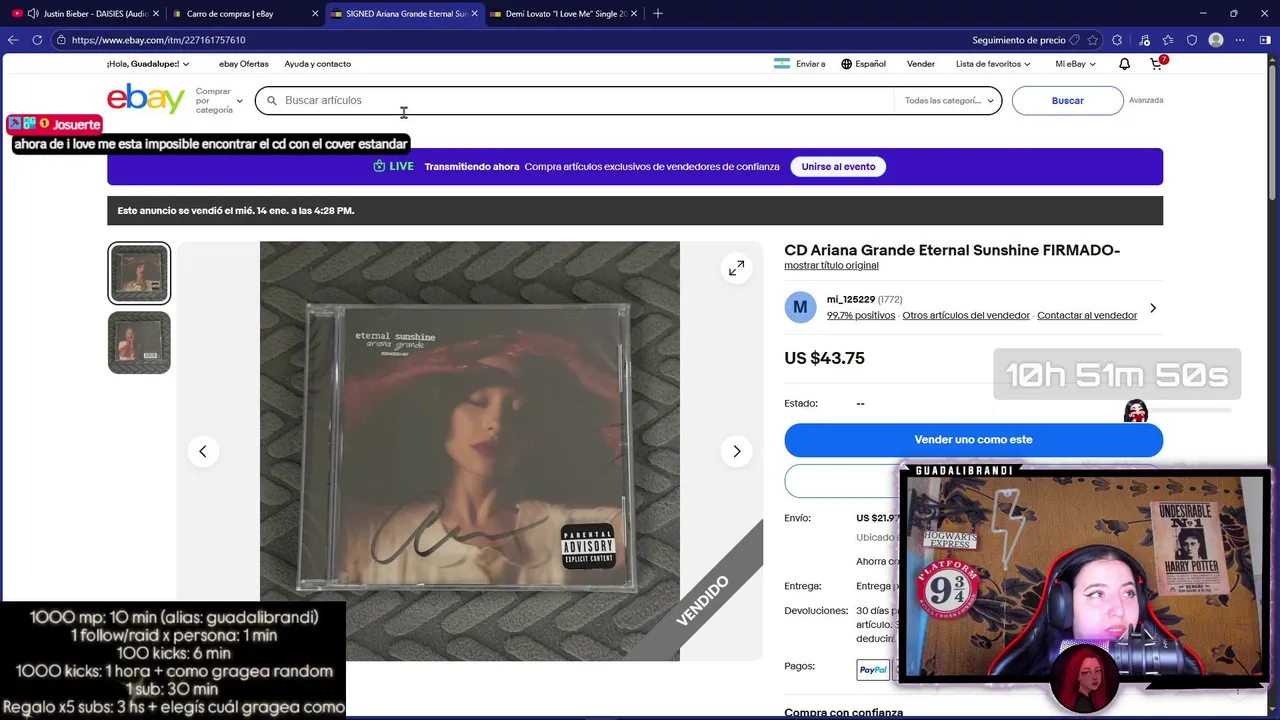Switch to the Demi Lovato I Love Me tab
The height and width of the screenshot is (720, 1280).
tap(564, 14)
